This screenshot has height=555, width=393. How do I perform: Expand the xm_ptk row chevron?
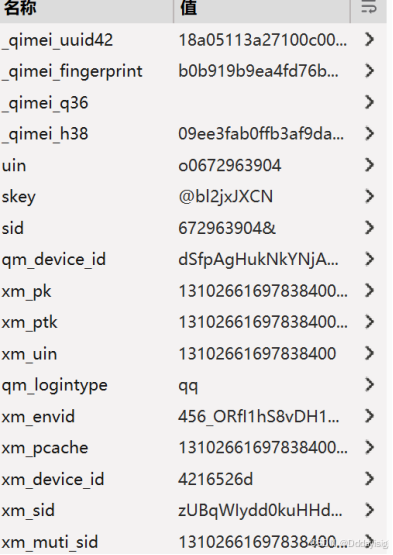tap(369, 322)
